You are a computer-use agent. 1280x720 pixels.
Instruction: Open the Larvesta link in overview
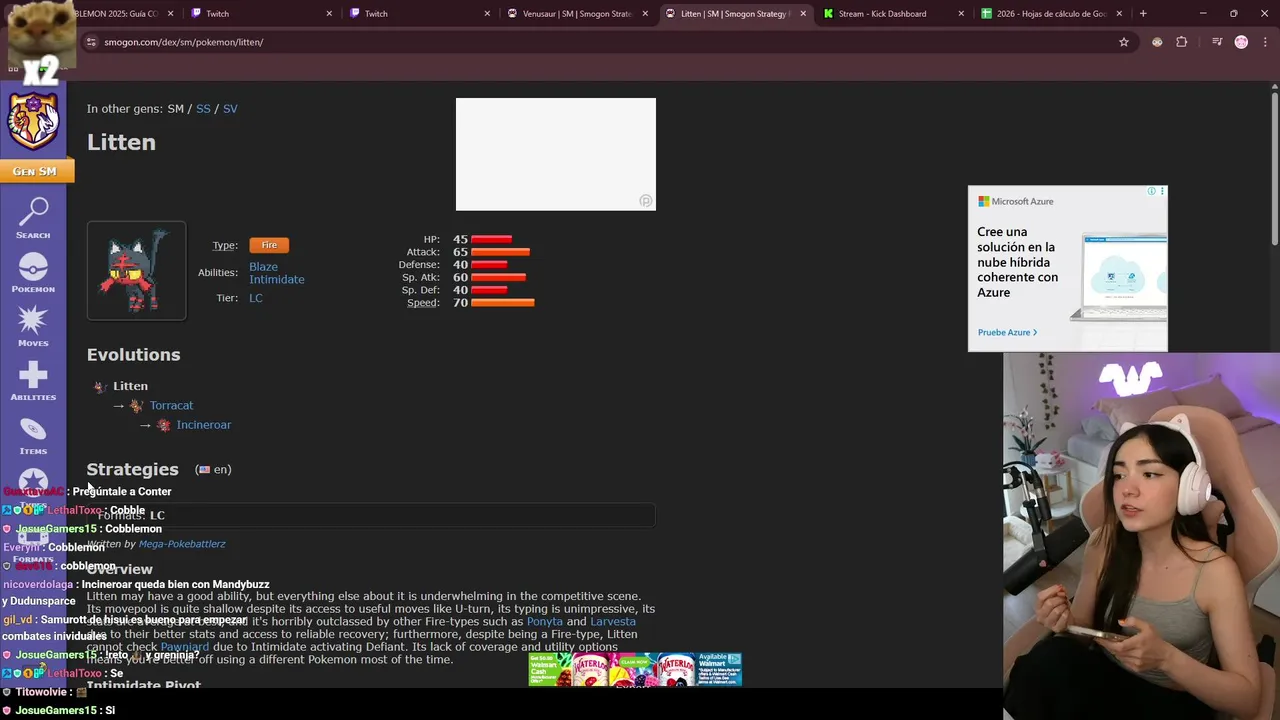coord(613,621)
